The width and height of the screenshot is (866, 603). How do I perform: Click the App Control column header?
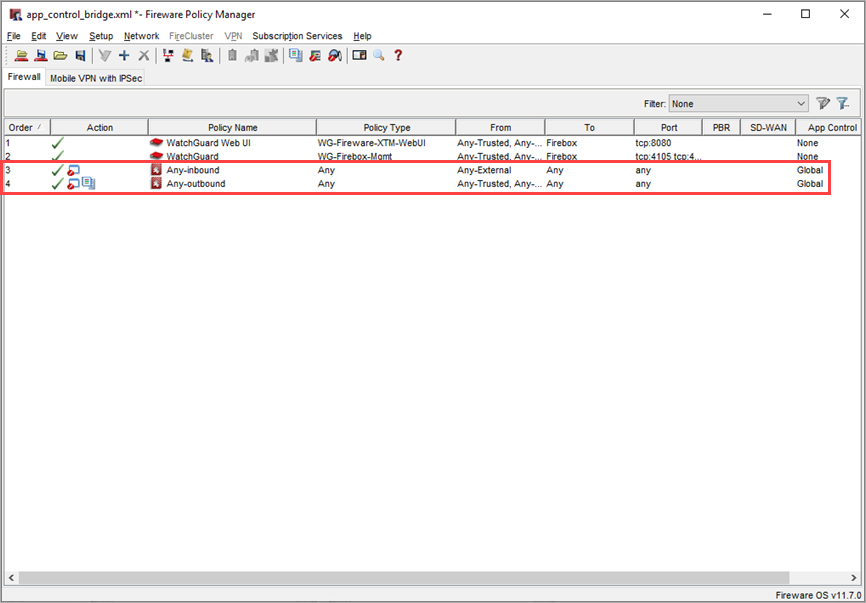831,128
